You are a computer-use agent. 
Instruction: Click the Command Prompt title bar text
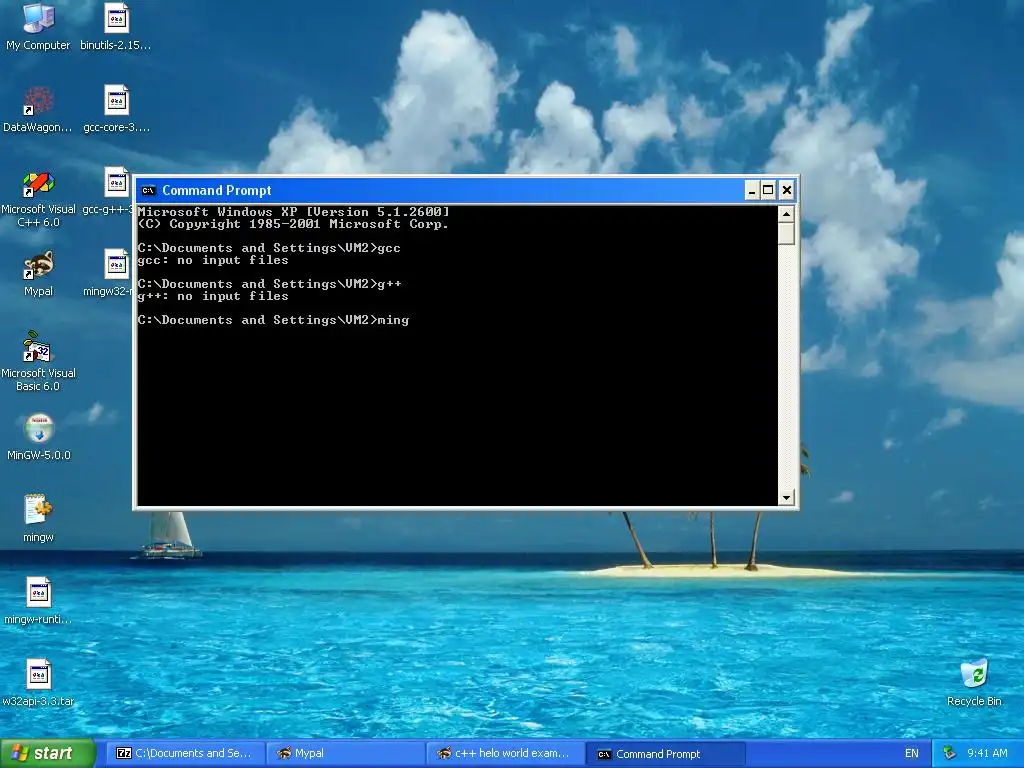216,191
